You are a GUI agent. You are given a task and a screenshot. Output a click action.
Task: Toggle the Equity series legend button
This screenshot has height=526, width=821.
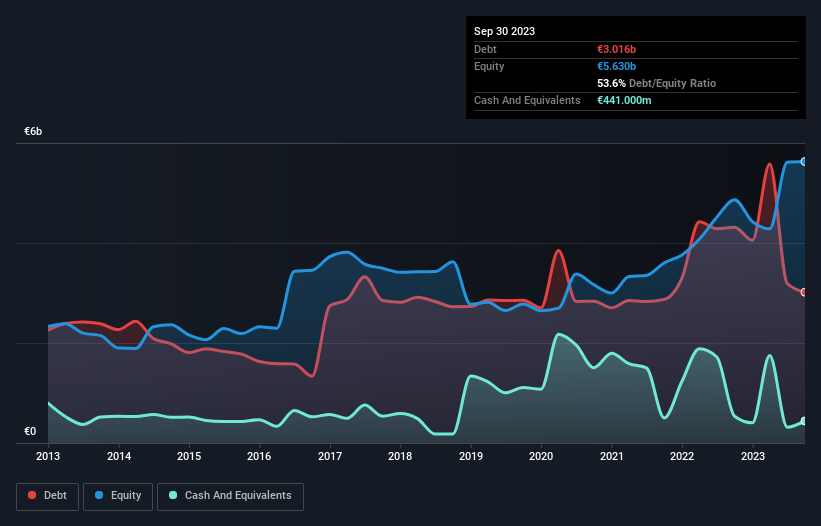tap(118, 496)
